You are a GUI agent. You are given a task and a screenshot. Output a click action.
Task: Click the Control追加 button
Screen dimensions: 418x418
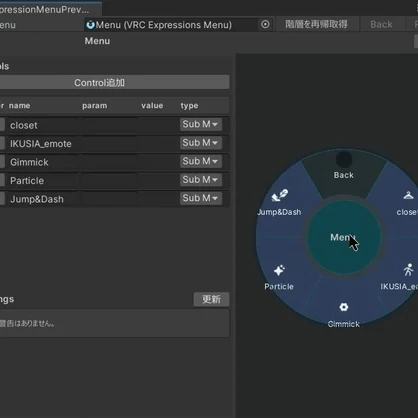coord(100,82)
